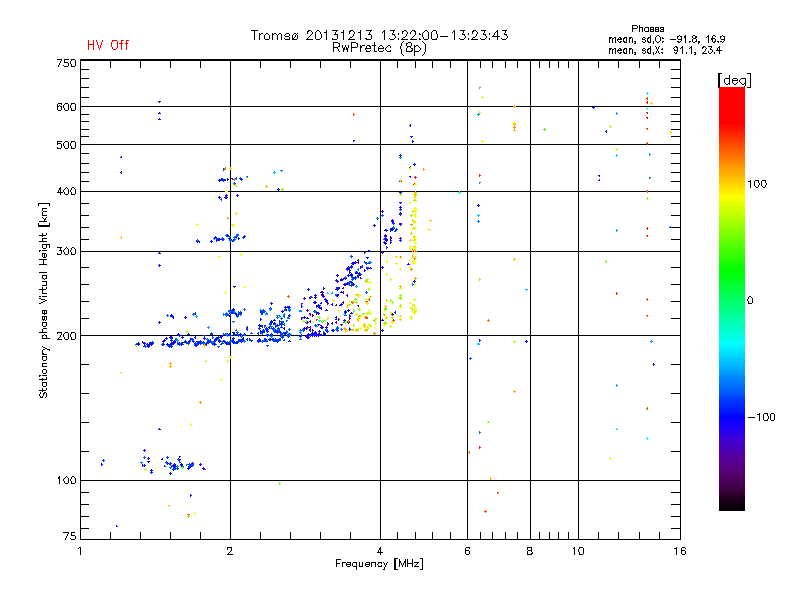Click the y-axis tick label '75'
This screenshot has width=800, height=600.
point(70,536)
